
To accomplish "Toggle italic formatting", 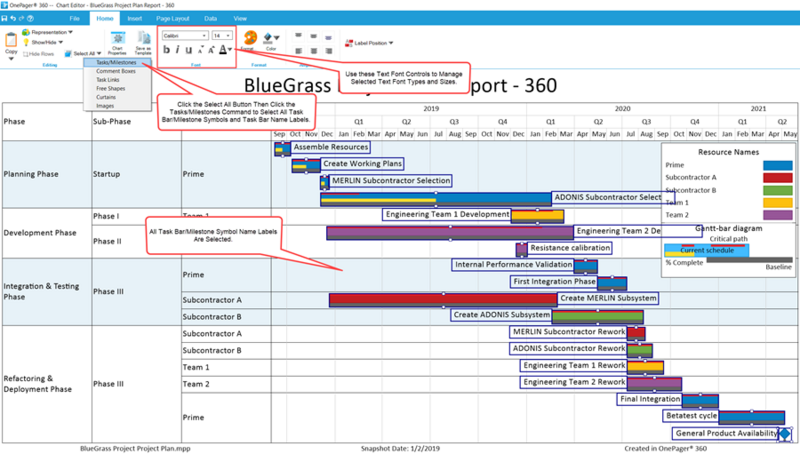I will [x=177, y=49].
